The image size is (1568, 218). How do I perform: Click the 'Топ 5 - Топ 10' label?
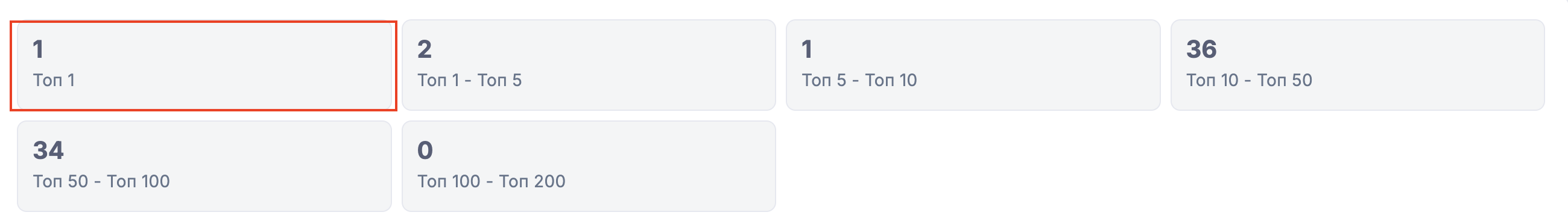pos(859,80)
